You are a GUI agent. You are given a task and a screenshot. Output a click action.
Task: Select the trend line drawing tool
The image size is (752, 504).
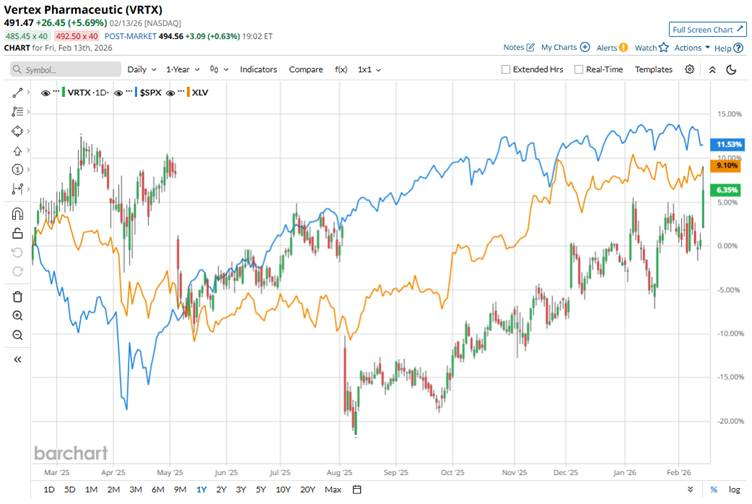[x=17, y=92]
